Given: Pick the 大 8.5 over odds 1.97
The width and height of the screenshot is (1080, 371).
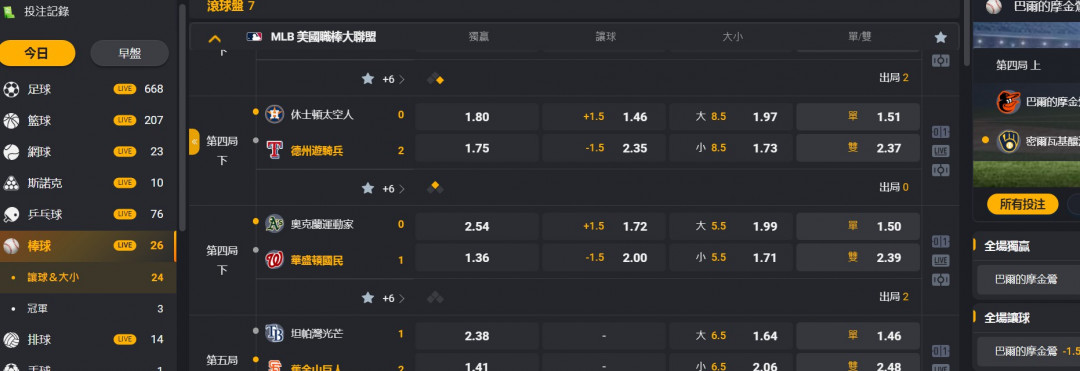Looking at the screenshot, I should click(x=731, y=117).
